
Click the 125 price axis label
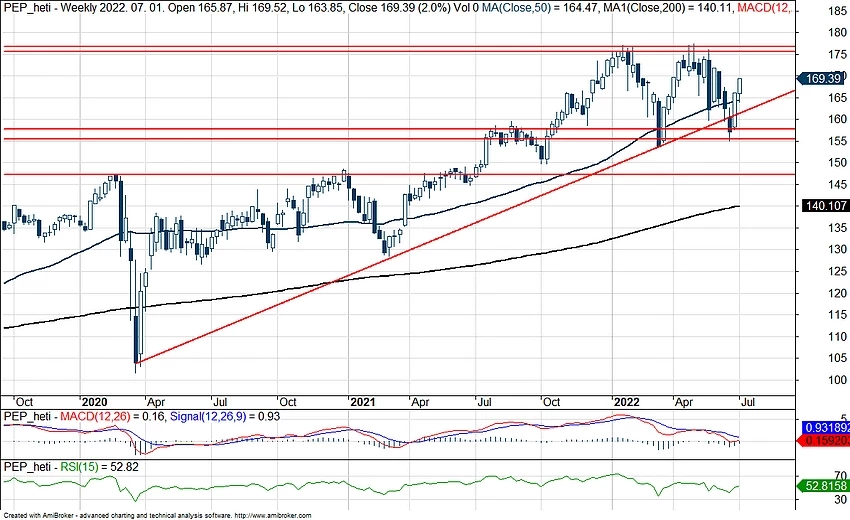click(838, 271)
